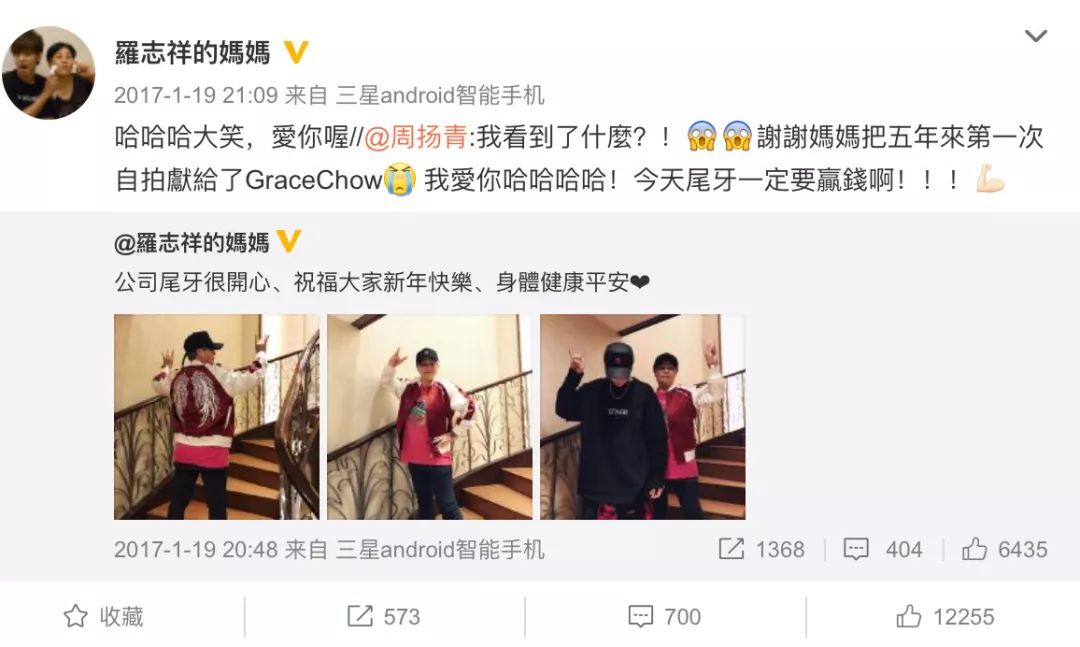
Task: Like the original post with 6435
Action: pos(1004,549)
